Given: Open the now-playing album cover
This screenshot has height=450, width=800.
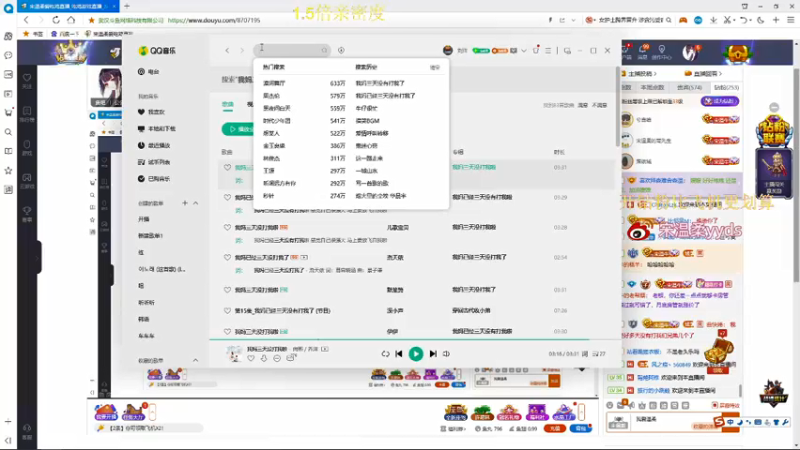Looking at the screenshot, I should 234,354.
